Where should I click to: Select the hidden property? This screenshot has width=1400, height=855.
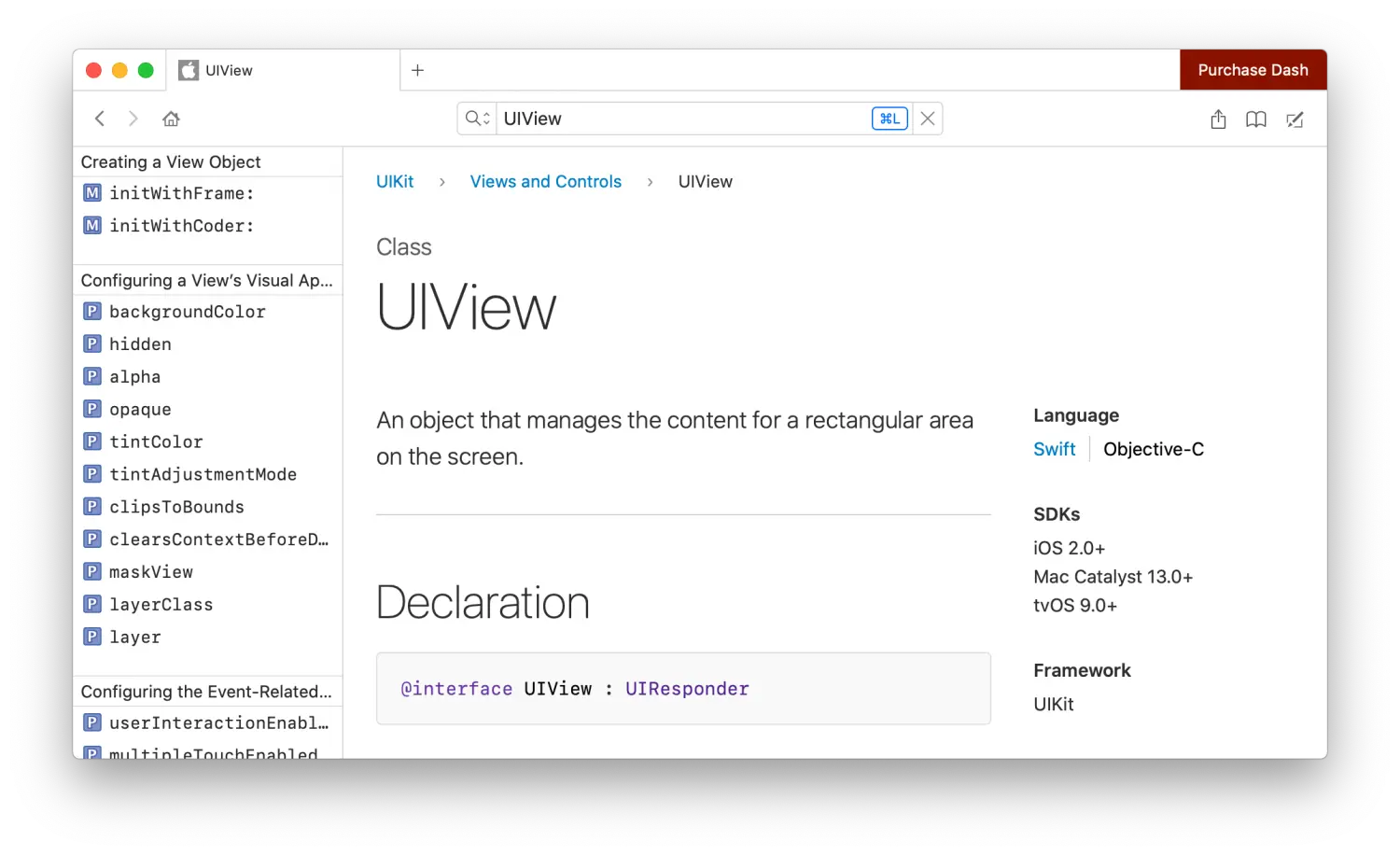click(207, 344)
